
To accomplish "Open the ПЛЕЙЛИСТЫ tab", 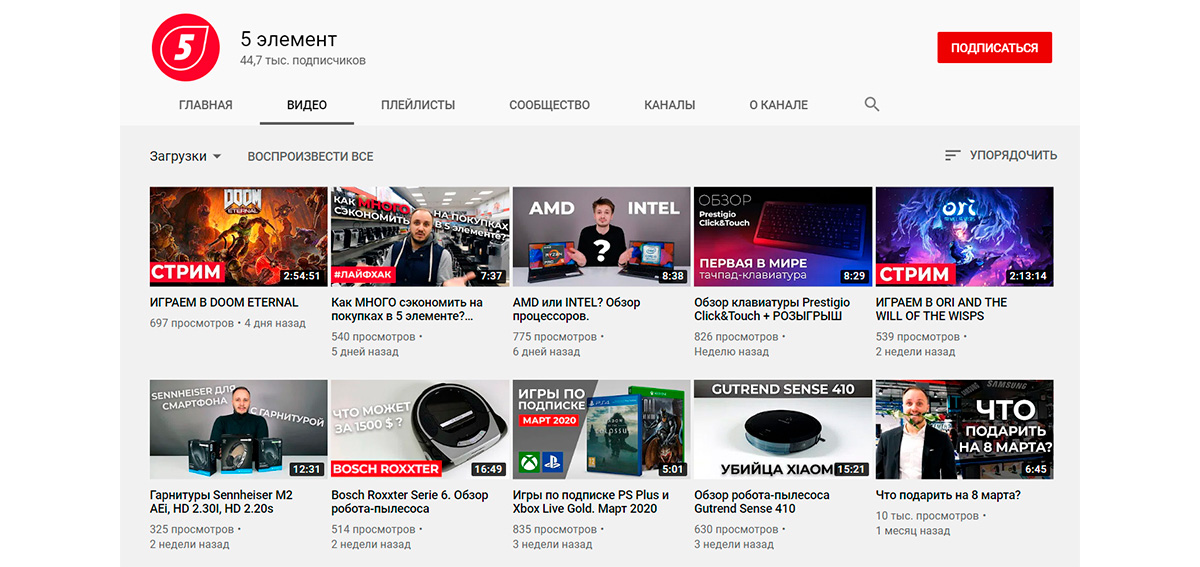I will [418, 105].
